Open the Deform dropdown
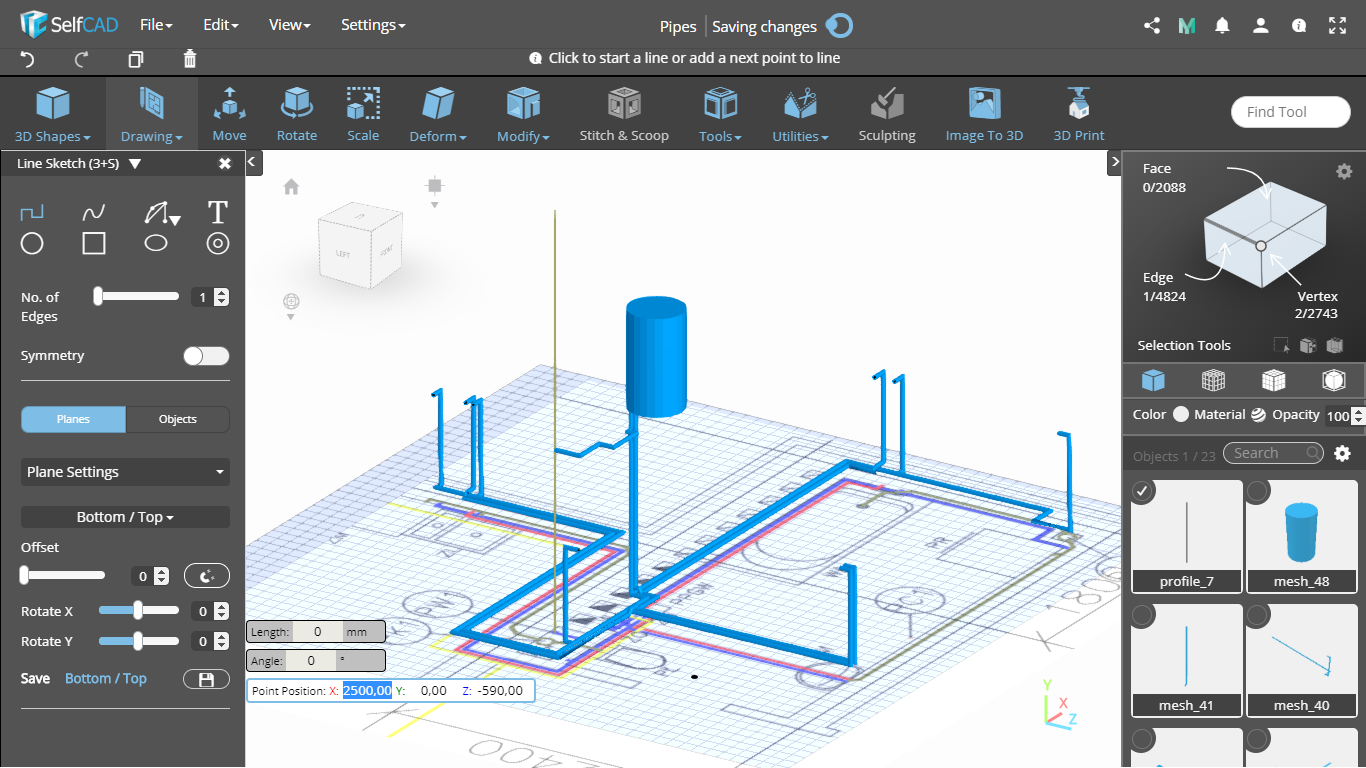 pyautogui.click(x=438, y=113)
